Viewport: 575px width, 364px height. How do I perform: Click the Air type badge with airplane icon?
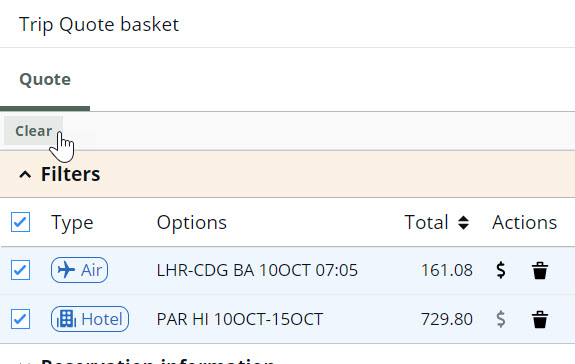click(x=80, y=270)
